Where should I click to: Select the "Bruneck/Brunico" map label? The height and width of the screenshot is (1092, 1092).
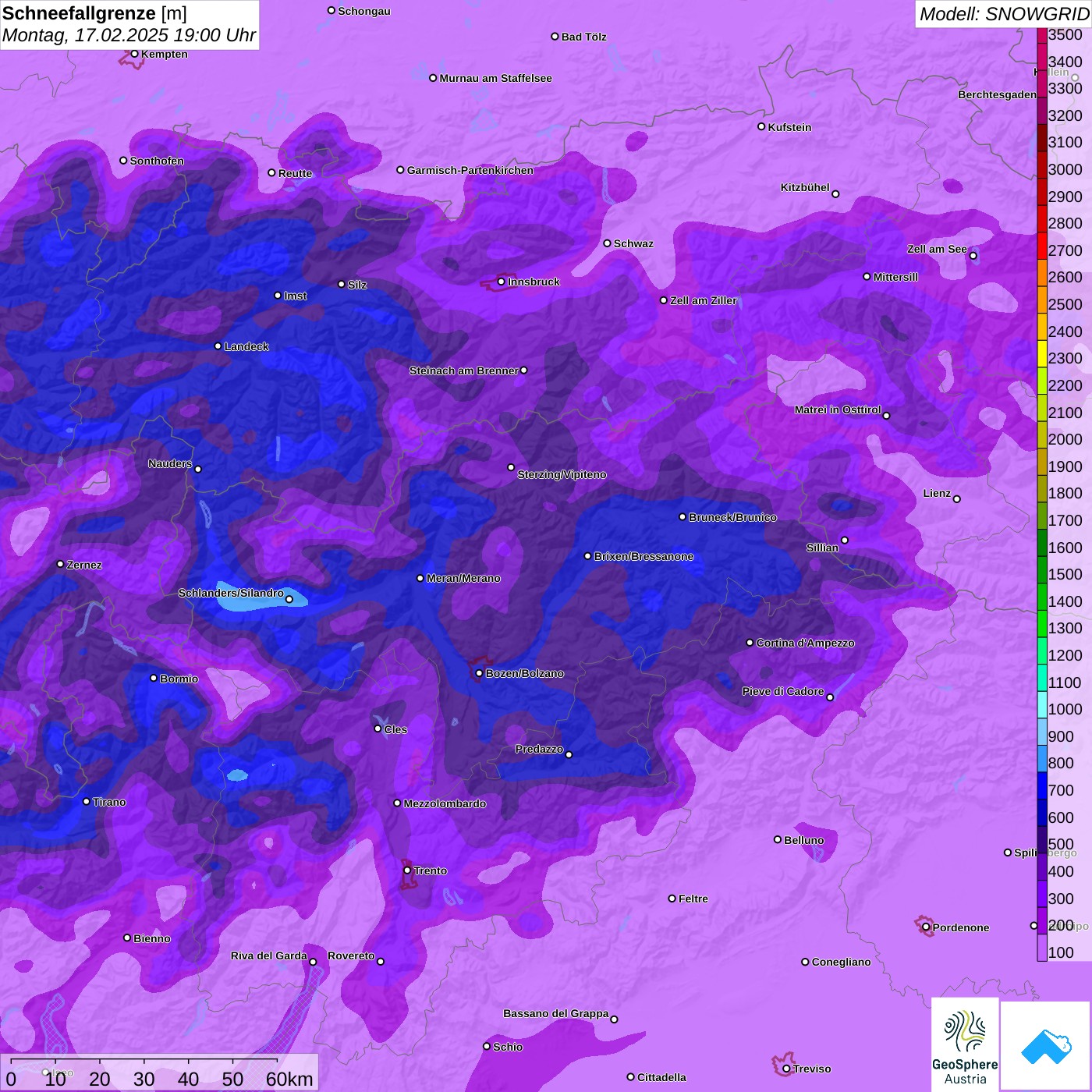pos(732,517)
